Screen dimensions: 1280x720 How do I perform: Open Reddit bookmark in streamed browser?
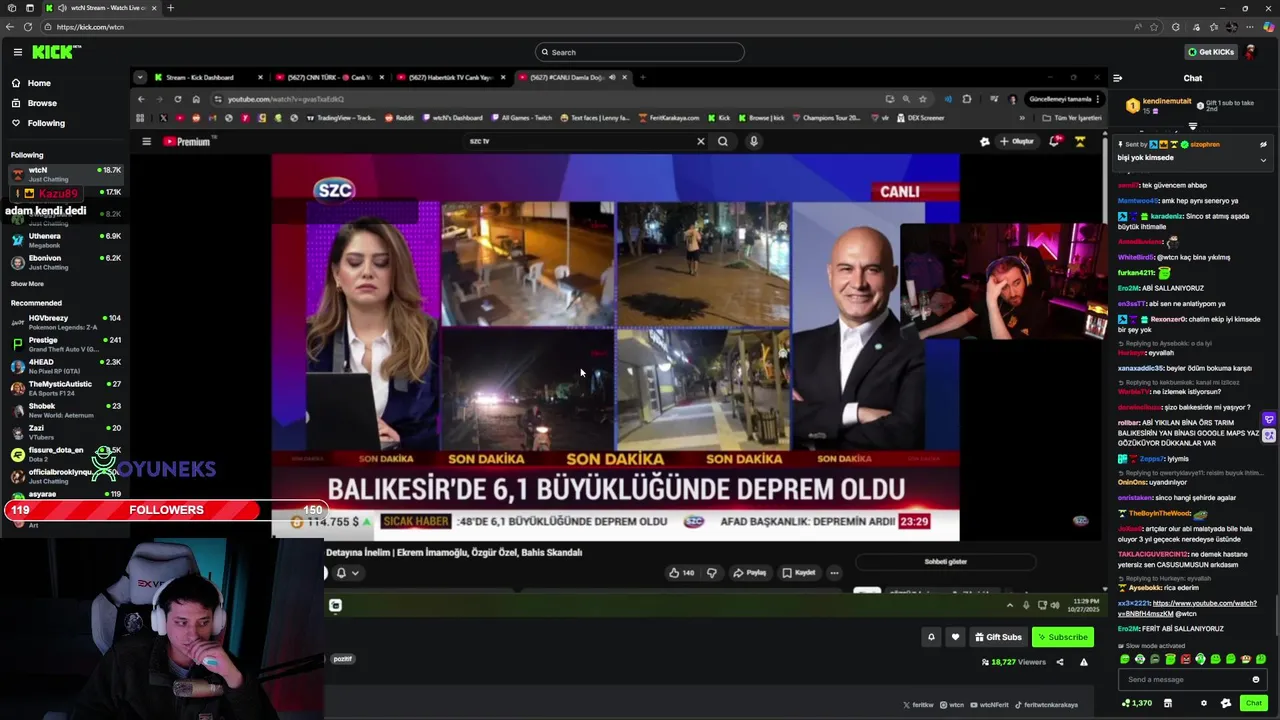point(399,118)
